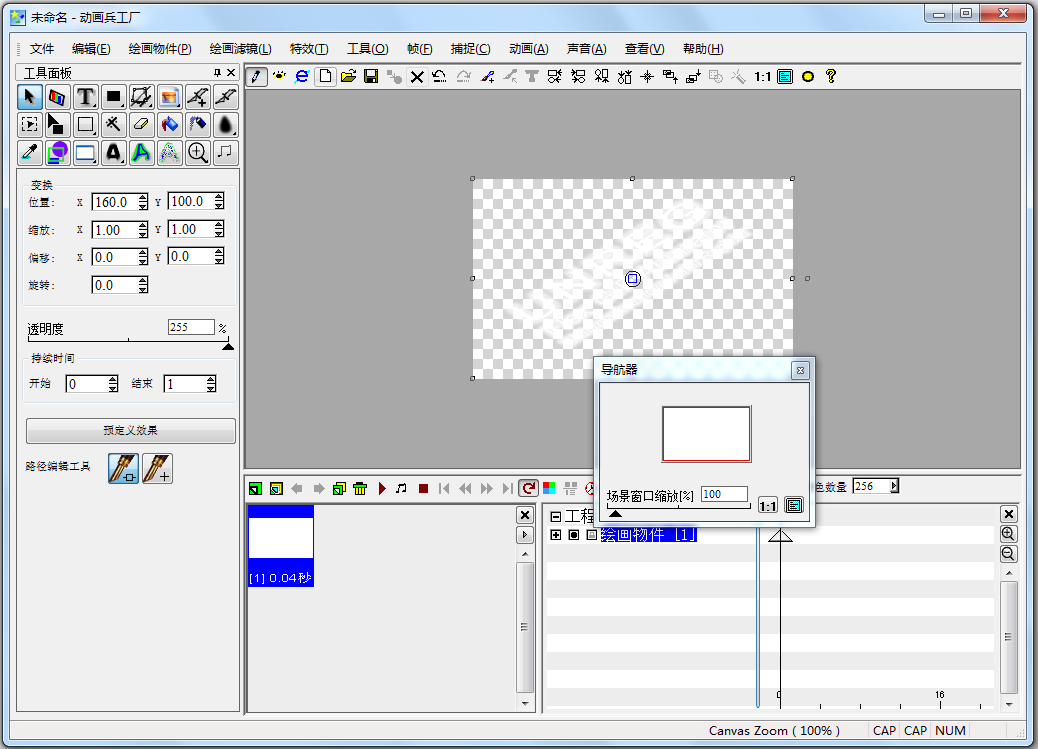Click the Save floppy disk icon
Image resolution: width=1038 pixels, height=749 pixels.
(371, 76)
